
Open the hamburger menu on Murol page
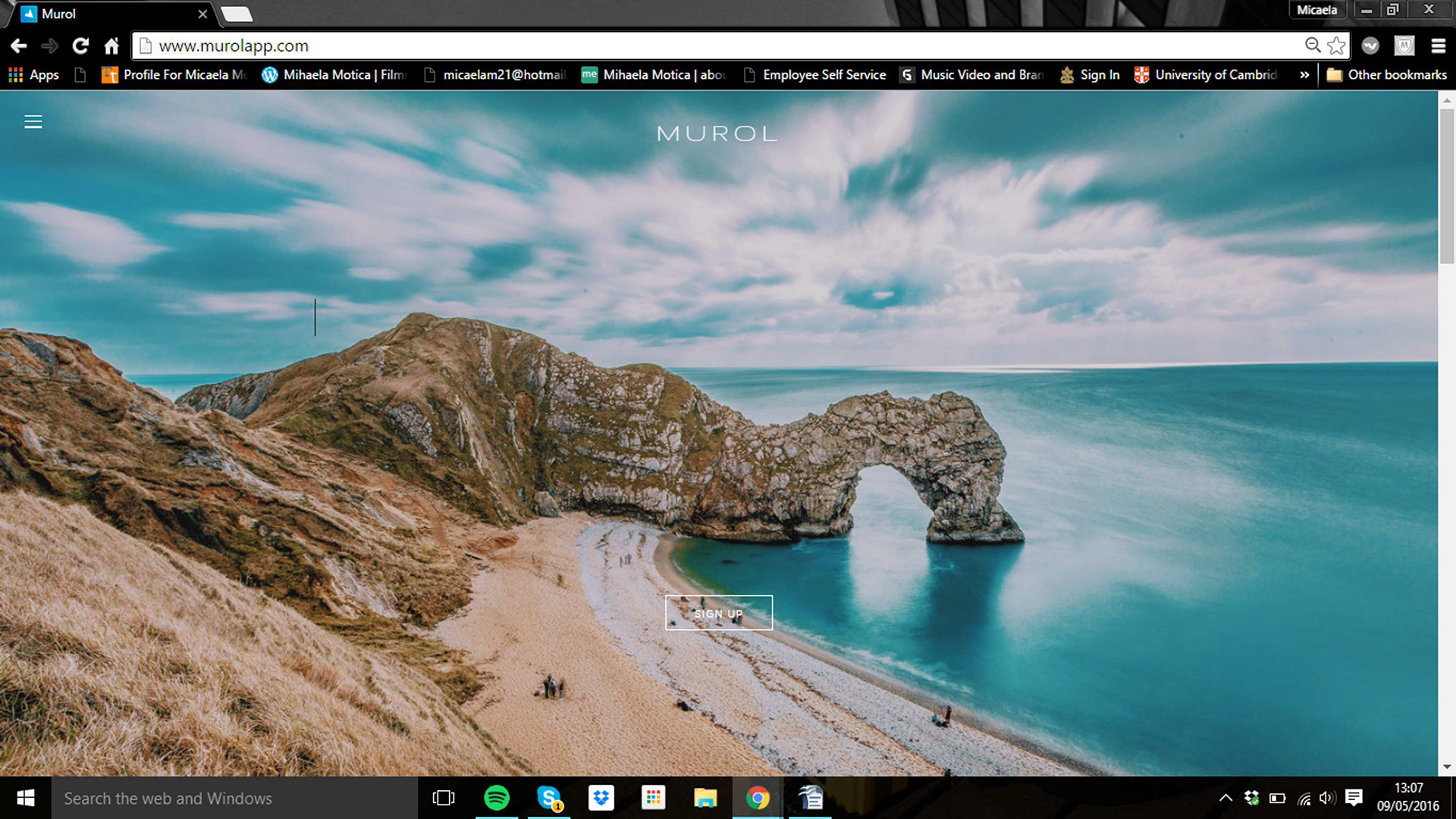(33, 122)
